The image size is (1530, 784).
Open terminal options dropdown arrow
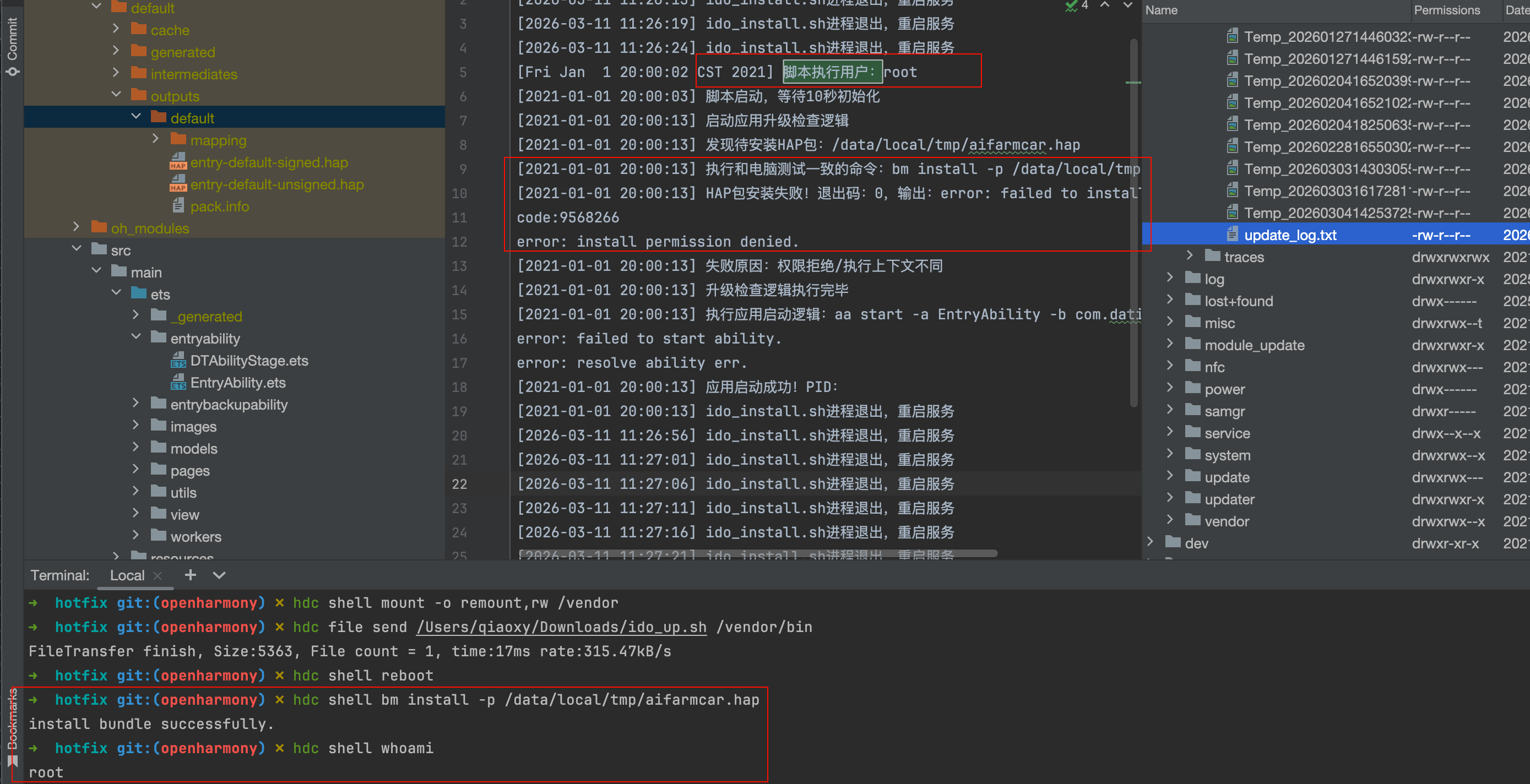(219, 575)
